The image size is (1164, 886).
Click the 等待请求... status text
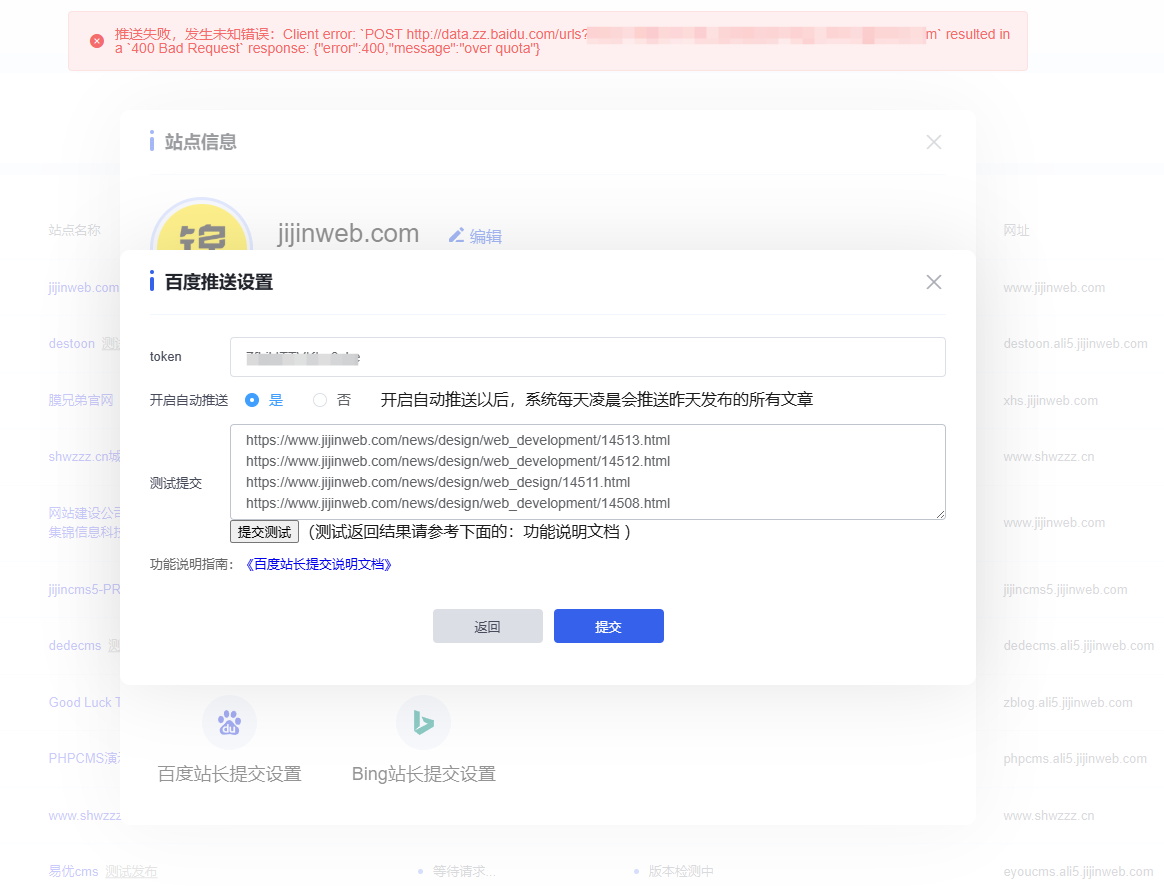(x=464, y=871)
